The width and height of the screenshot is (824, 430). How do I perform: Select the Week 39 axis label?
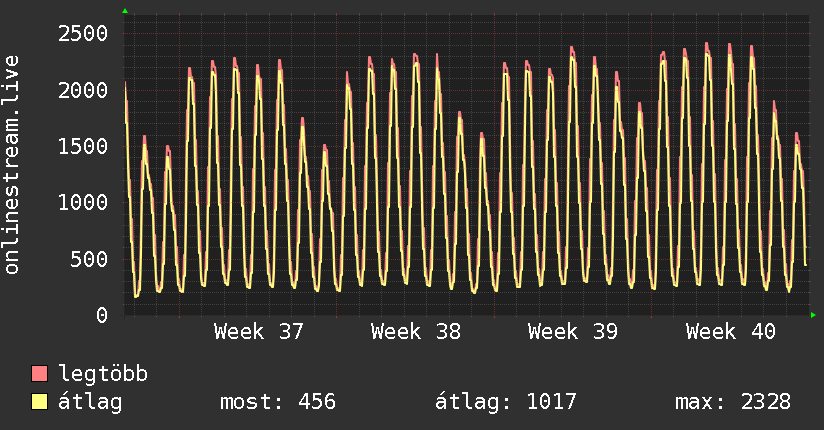tap(573, 332)
